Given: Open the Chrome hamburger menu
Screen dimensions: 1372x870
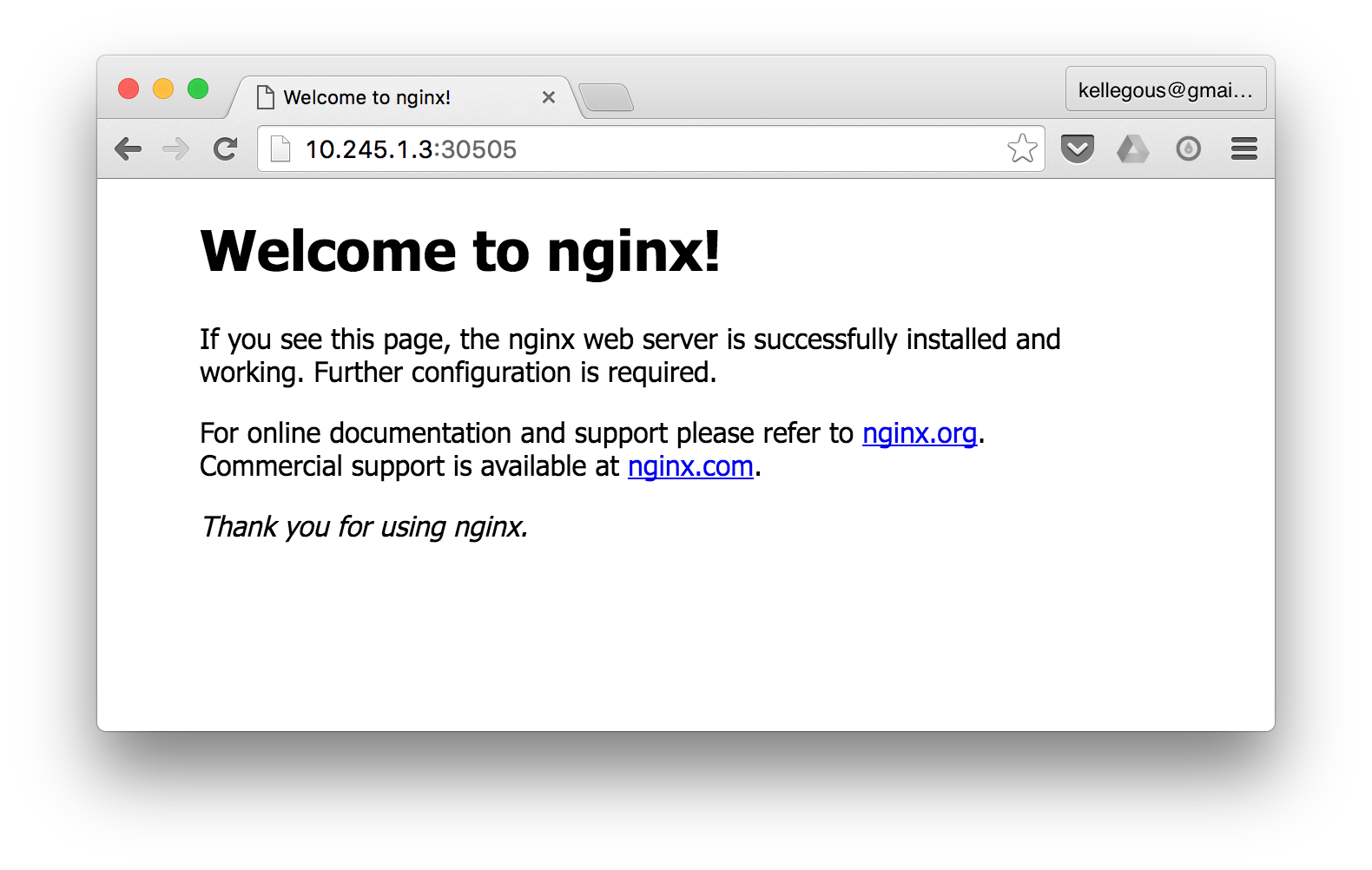Looking at the screenshot, I should (x=1243, y=149).
